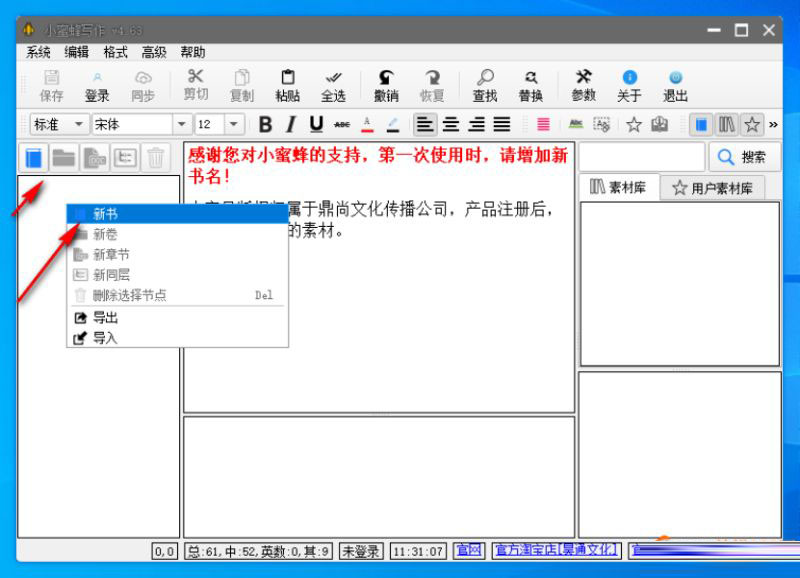Click the Sync (同步) cloud icon
800x578 pixels.
pos(143,86)
